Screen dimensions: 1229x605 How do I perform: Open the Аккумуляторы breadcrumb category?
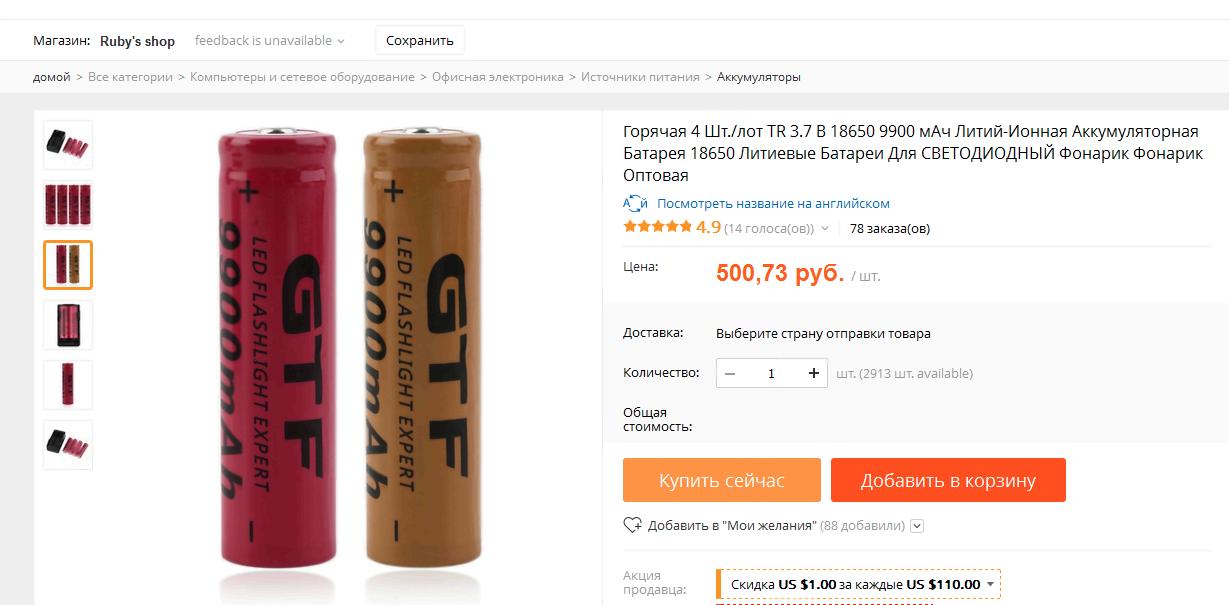pos(758,77)
